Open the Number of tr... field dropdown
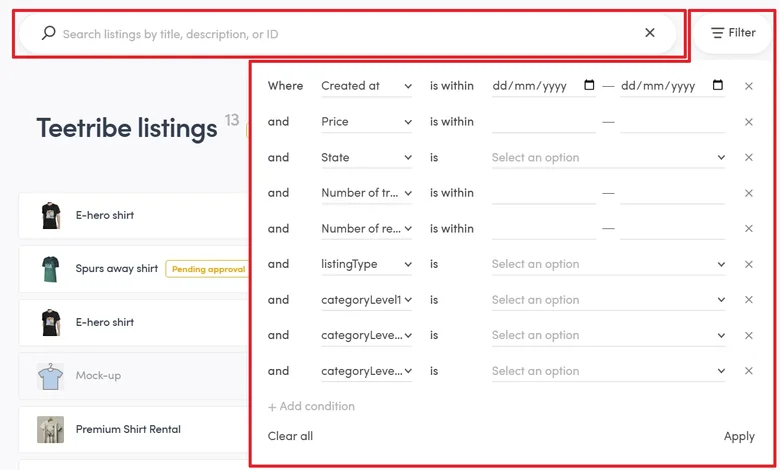 (x=367, y=193)
